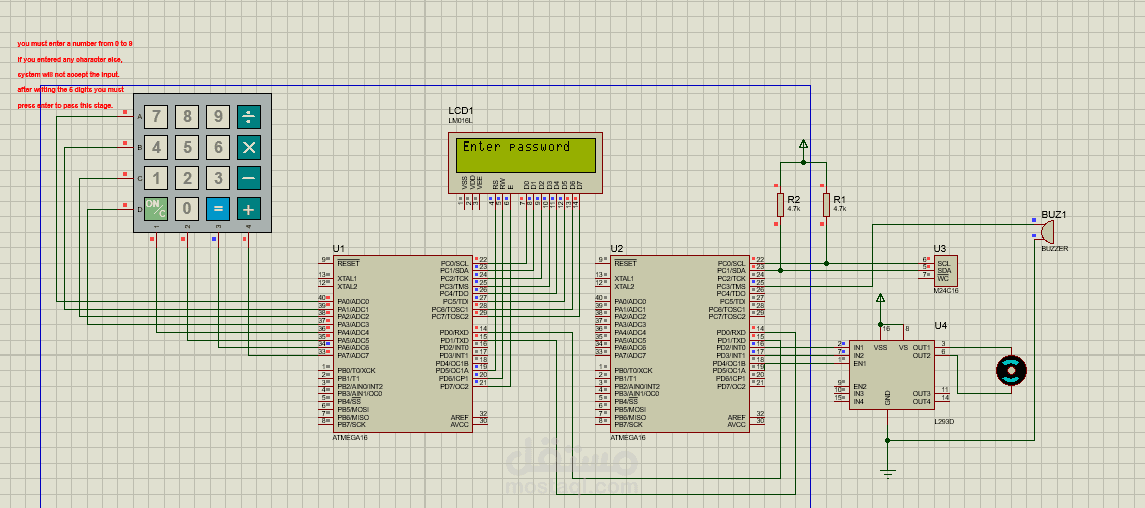Click the BUZZER value label
Screen dimensions: 1145x508
click(x=1054, y=249)
